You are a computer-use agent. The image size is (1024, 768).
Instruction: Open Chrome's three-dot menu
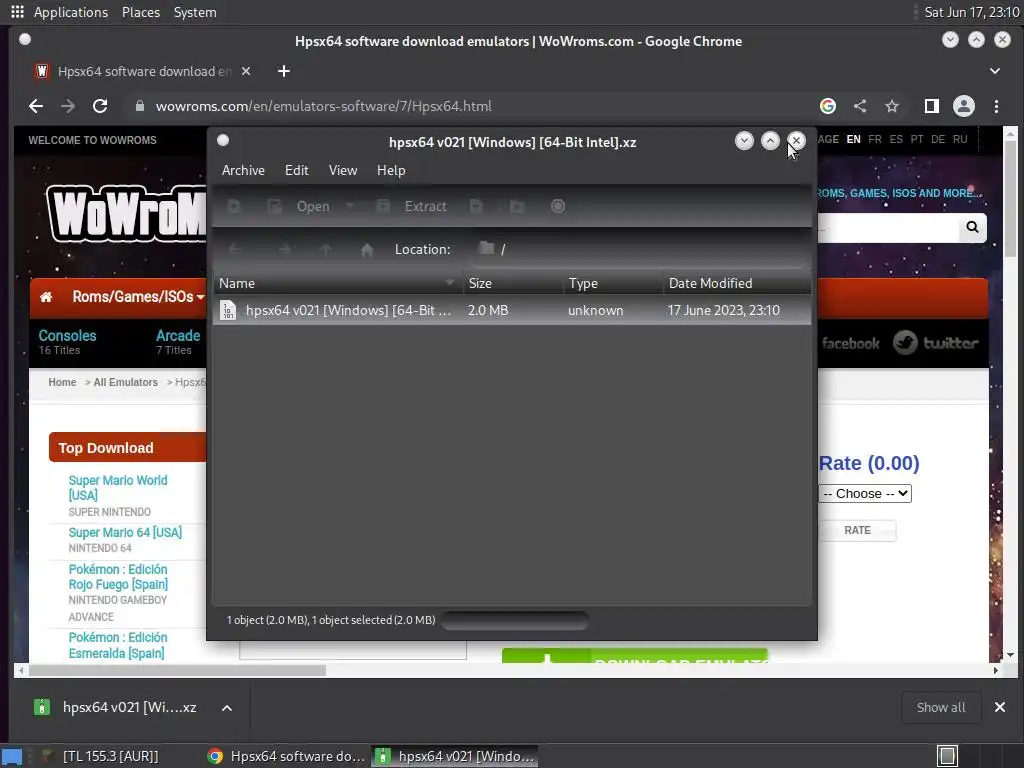[x=997, y=106]
